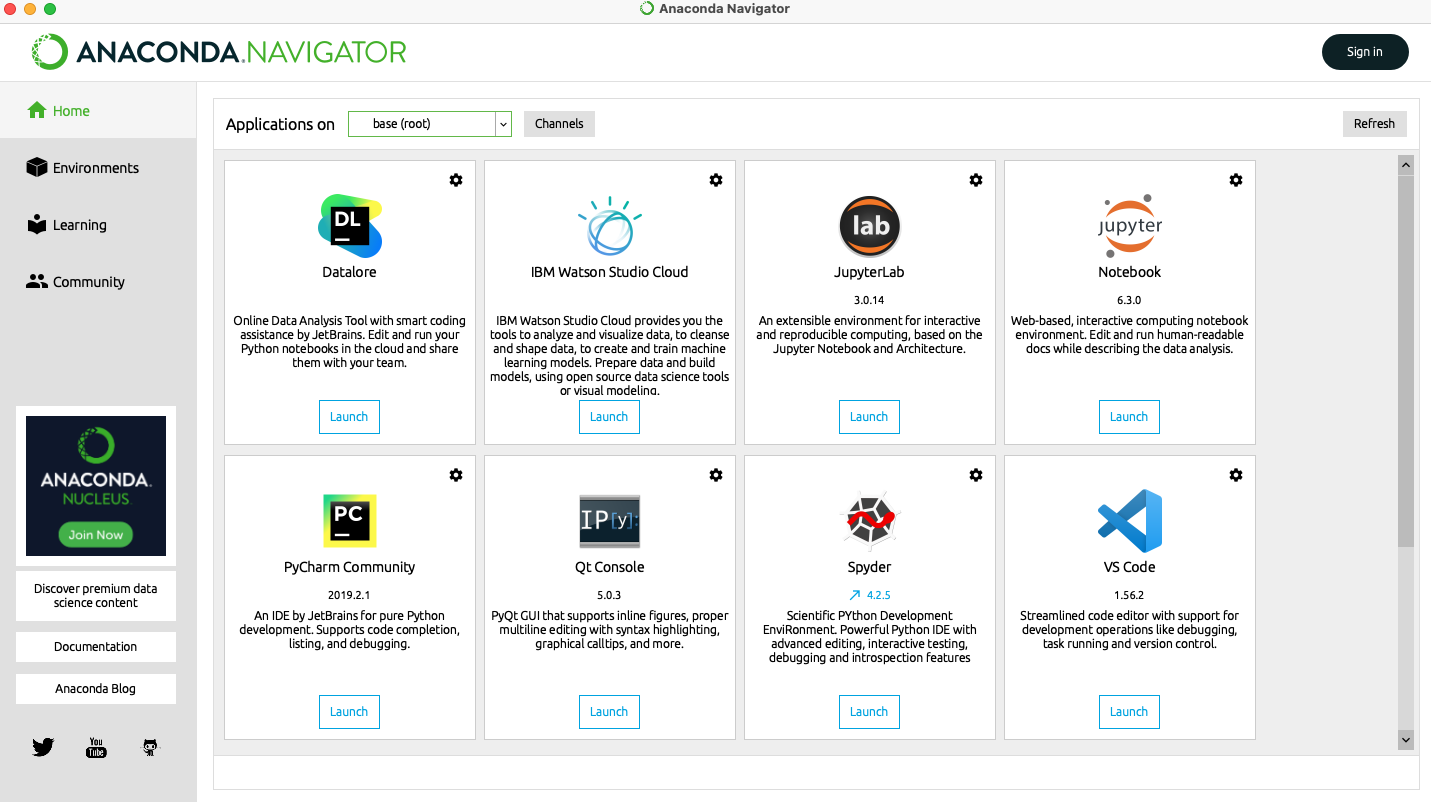The width and height of the screenshot is (1431, 802).
Task: Click the vertical scrollbar thumb
Action: click(x=1406, y=361)
